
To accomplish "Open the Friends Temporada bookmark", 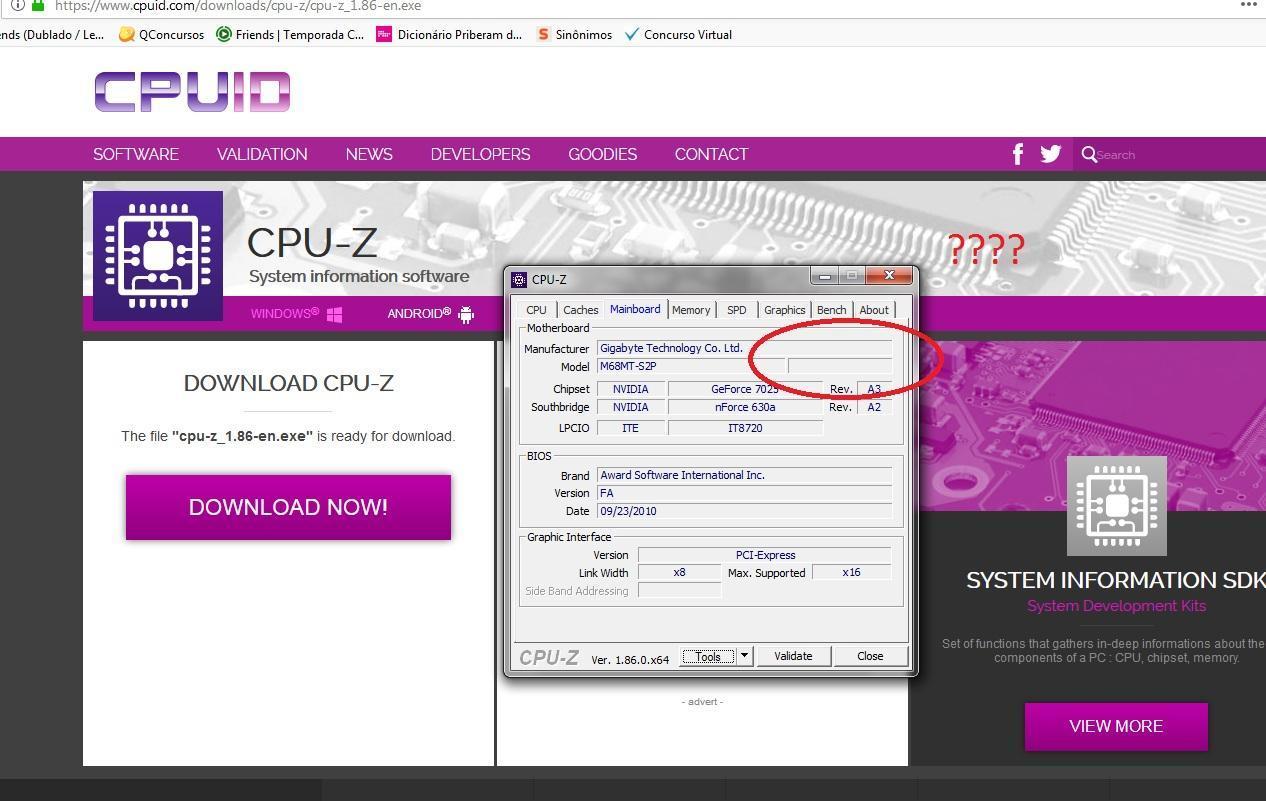I will (x=290, y=34).
